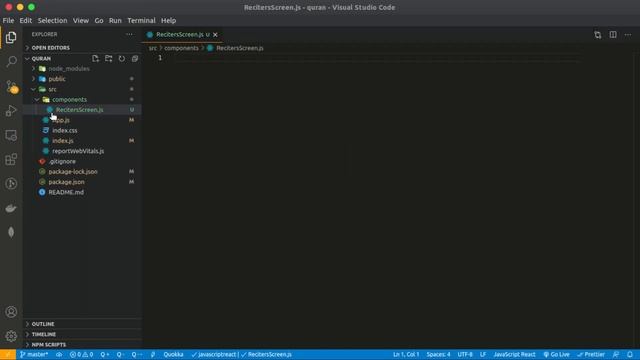Click the New Folder icon in QURAN header

click(109, 58)
